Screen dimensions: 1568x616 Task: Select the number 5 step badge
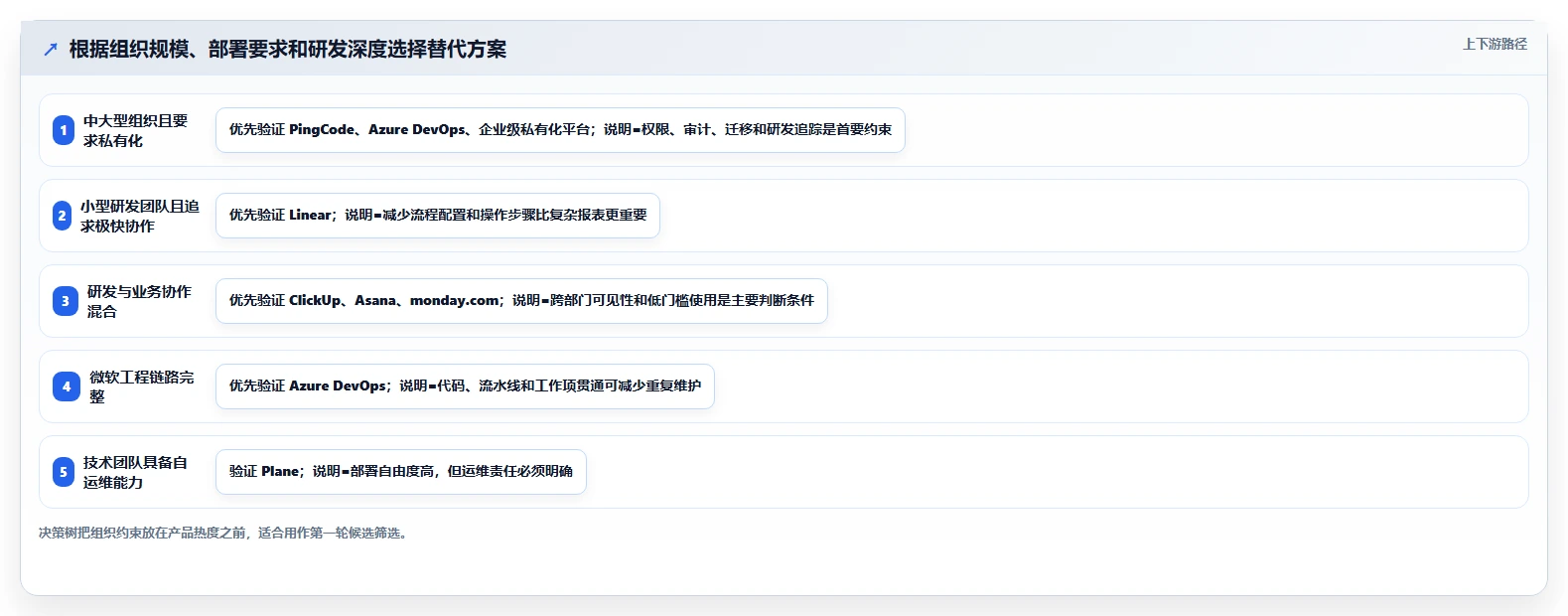[64, 472]
